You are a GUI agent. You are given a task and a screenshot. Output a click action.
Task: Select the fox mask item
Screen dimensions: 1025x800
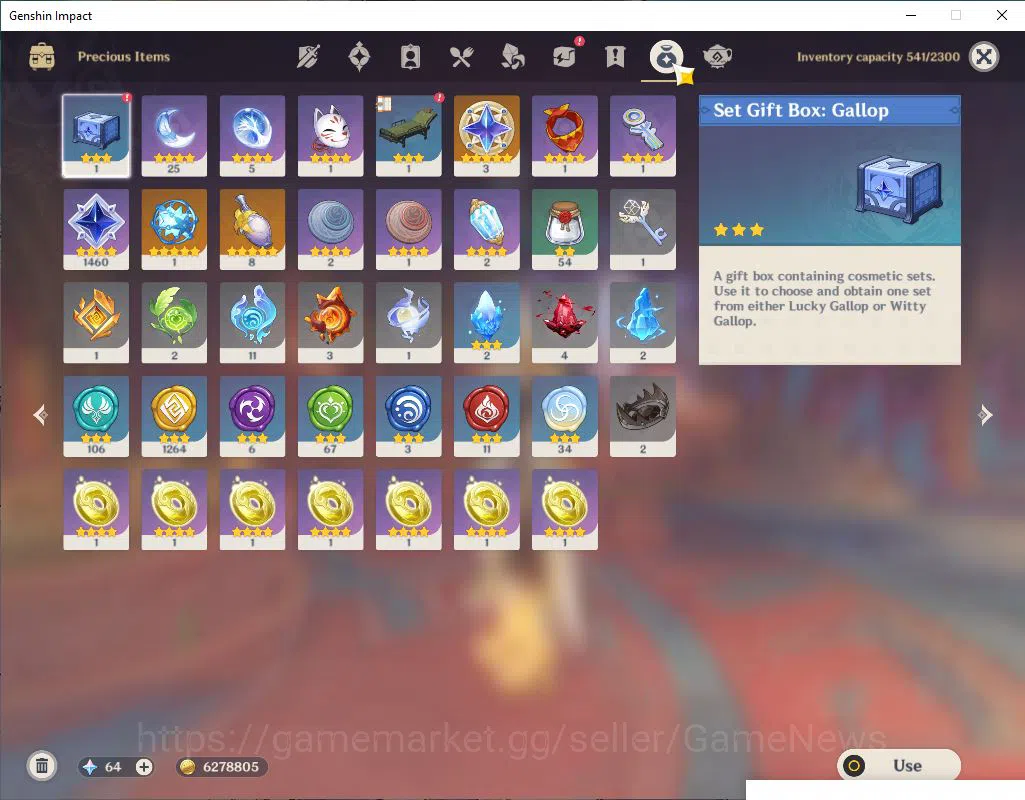[330, 136]
